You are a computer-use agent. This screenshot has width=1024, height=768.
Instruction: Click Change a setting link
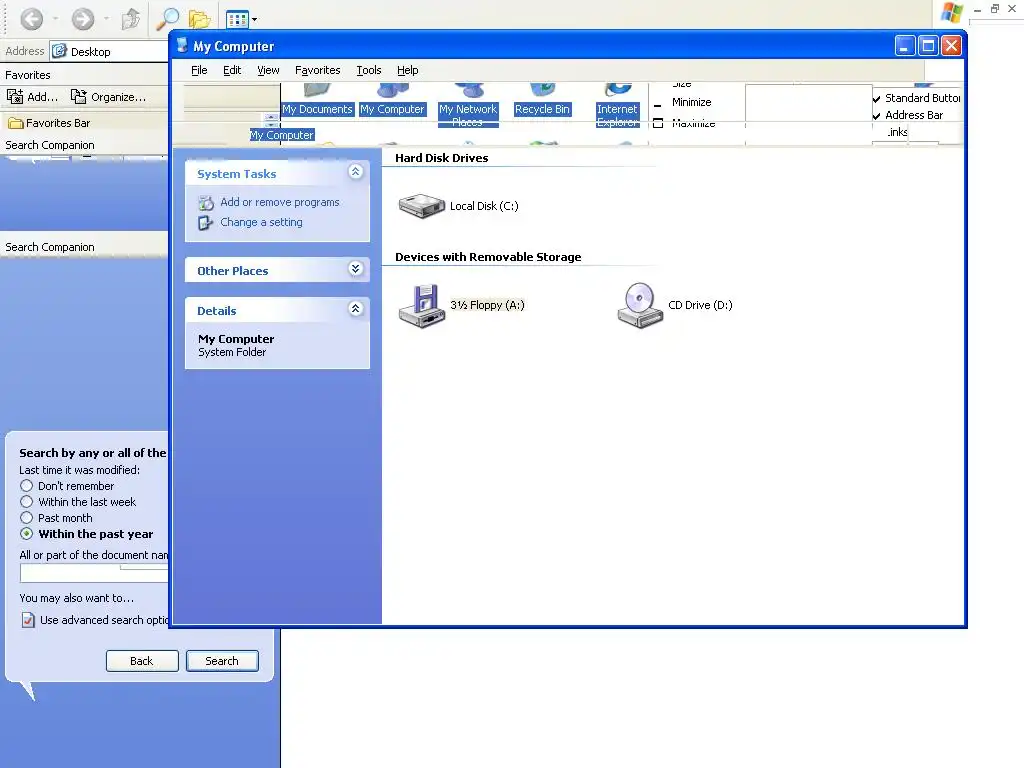tap(261, 222)
